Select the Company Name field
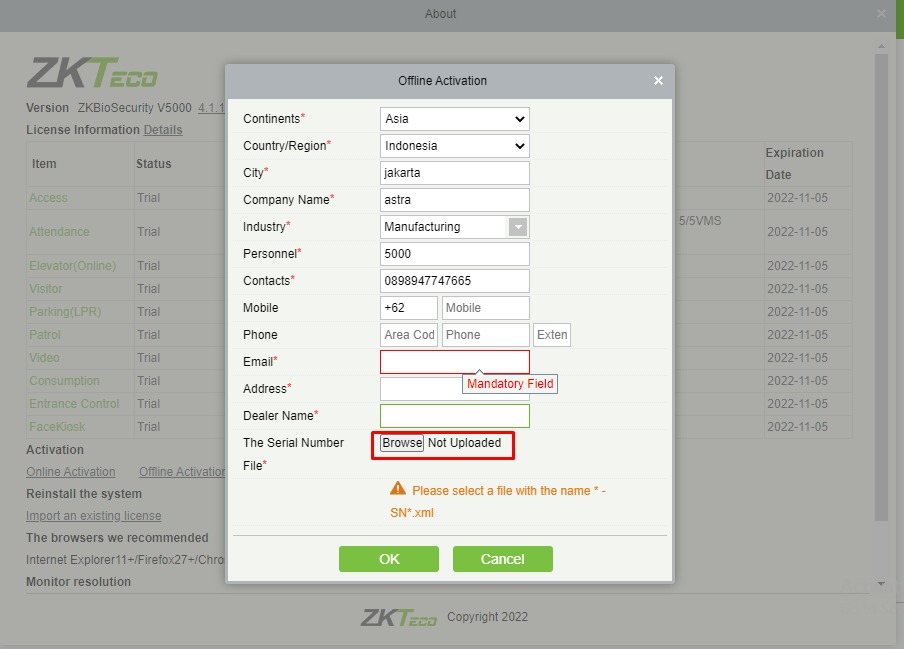 (x=454, y=200)
